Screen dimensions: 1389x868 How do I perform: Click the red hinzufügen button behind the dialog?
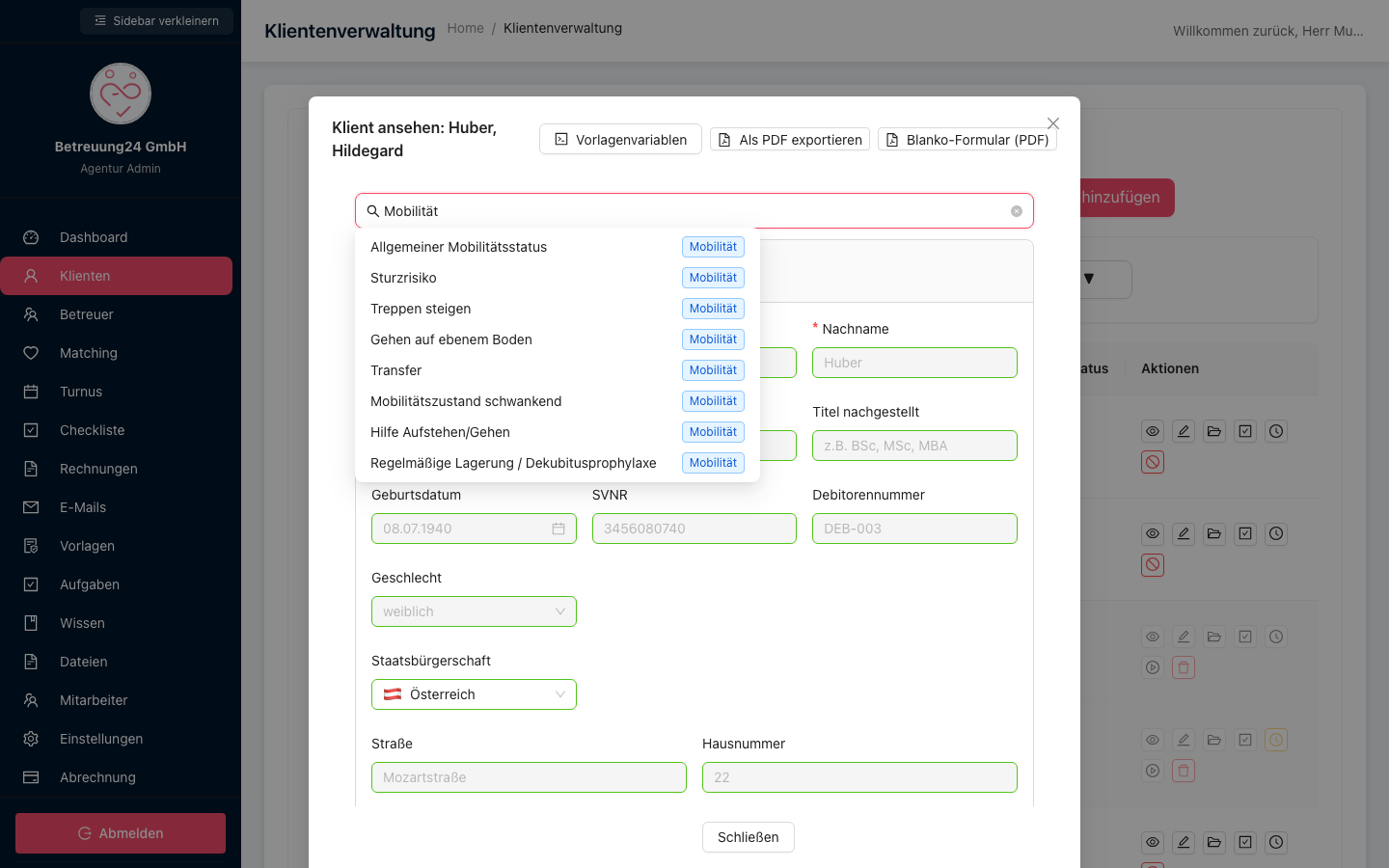(1127, 198)
